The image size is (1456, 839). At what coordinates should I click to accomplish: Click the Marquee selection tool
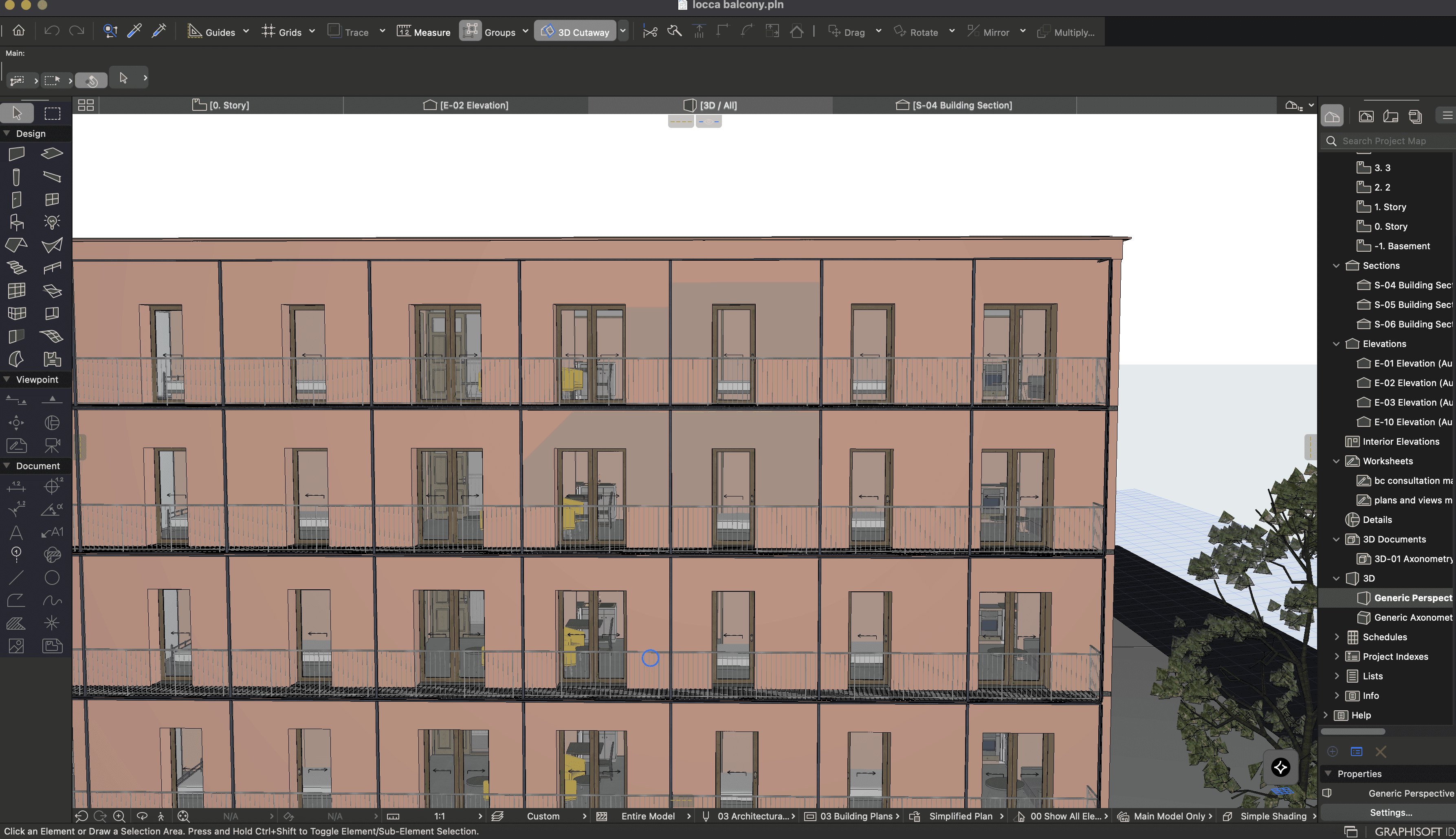click(x=53, y=114)
